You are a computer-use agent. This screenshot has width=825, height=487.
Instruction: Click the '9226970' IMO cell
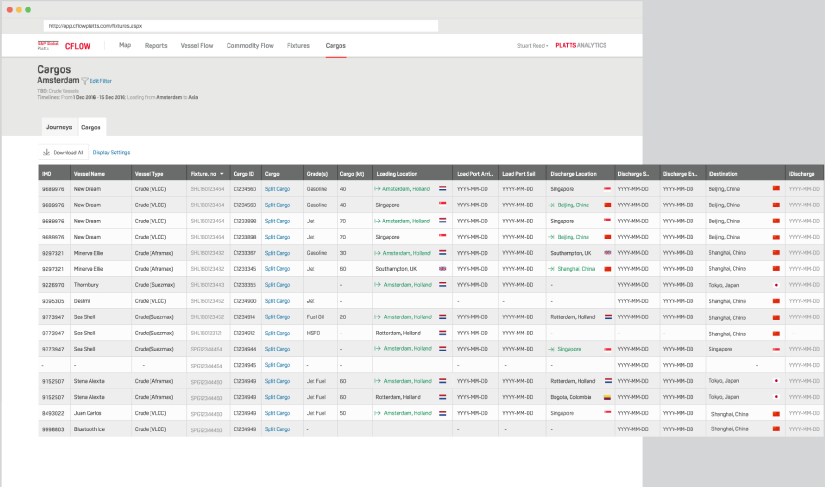pos(53,285)
